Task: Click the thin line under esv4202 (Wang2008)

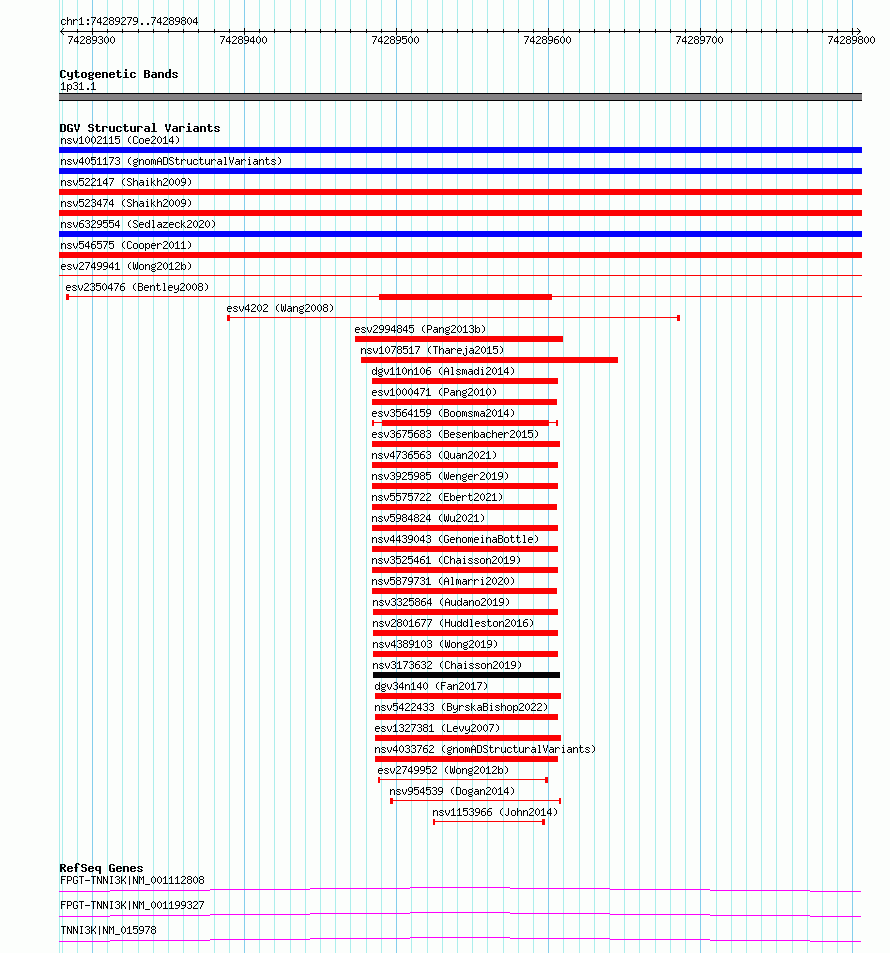Action: coord(454,318)
